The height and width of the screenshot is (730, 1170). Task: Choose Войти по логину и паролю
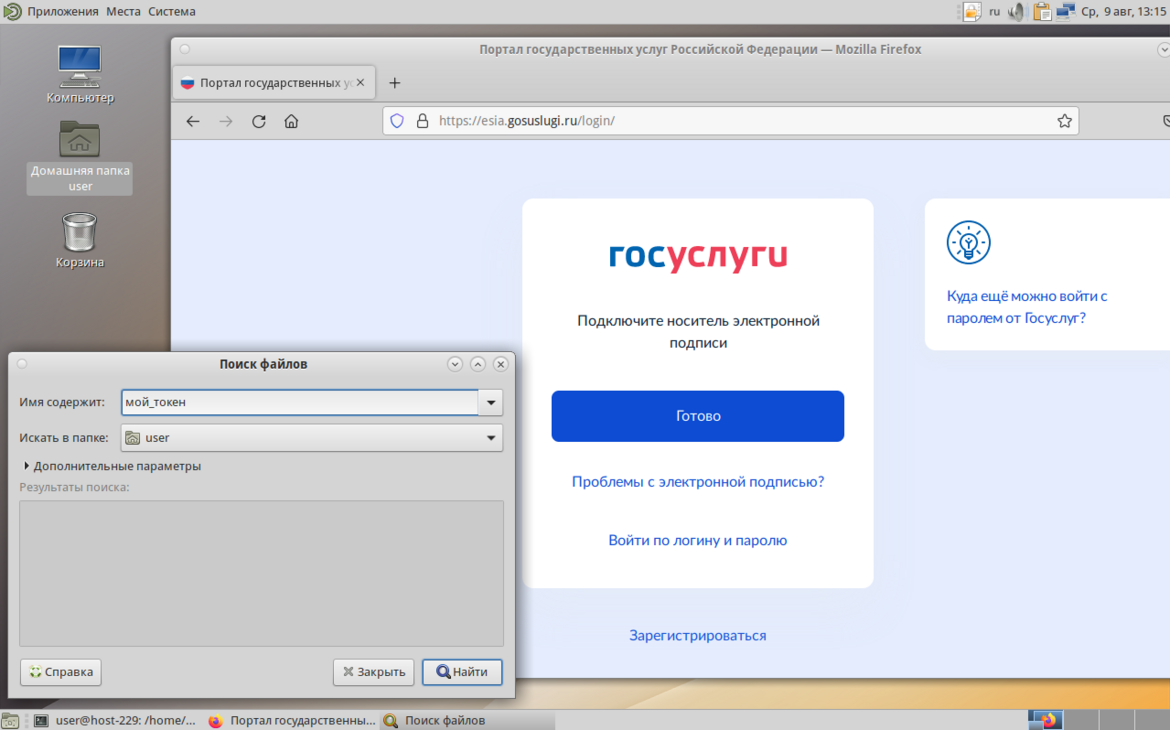coord(698,540)
